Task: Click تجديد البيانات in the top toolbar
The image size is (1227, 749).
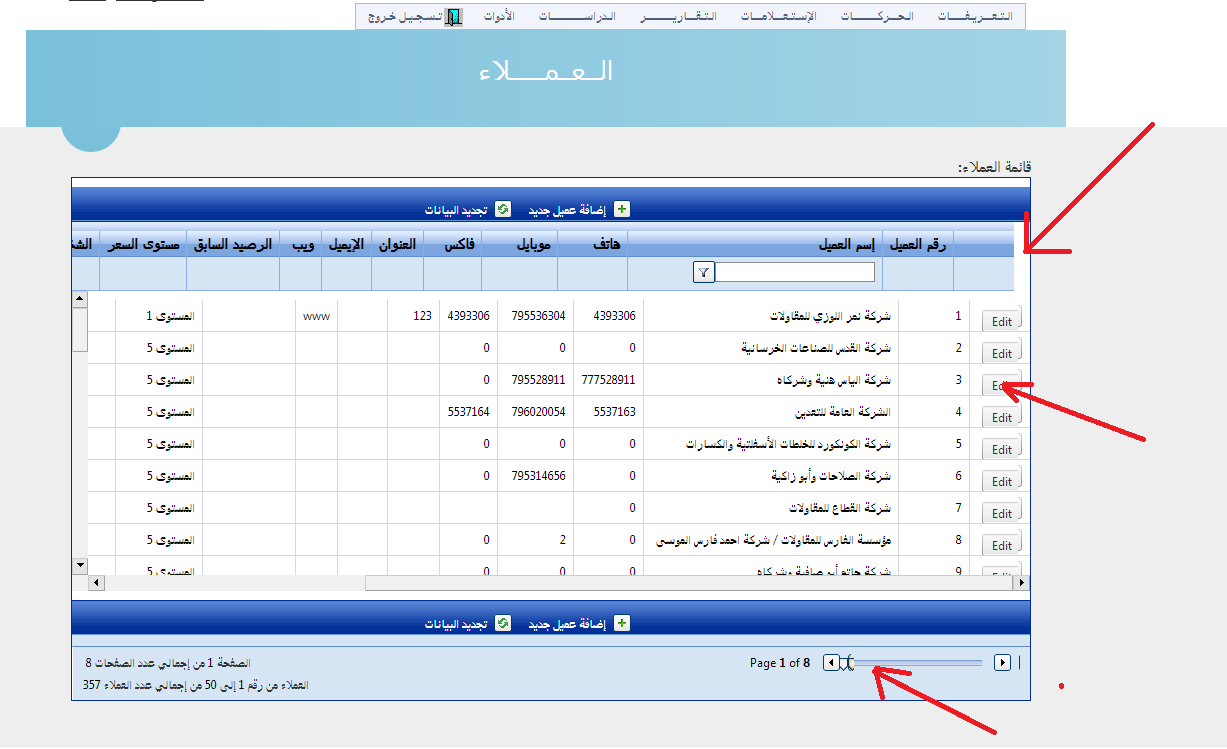Action: [x=455, y=210]
